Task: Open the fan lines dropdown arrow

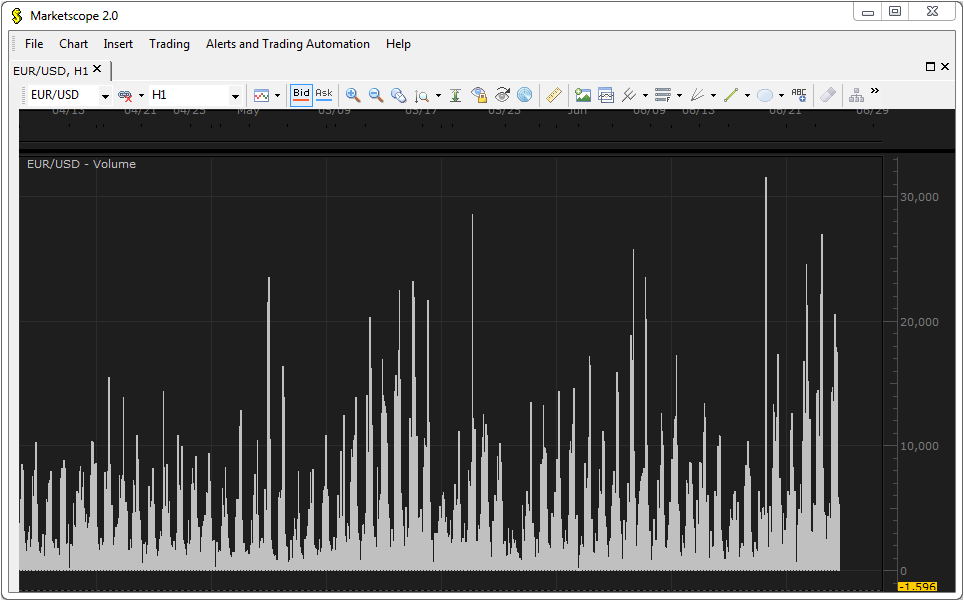Action: (x=713, y=95)
